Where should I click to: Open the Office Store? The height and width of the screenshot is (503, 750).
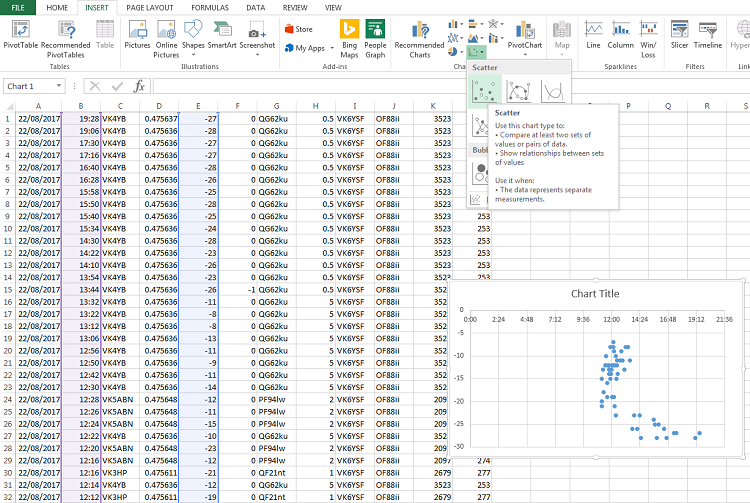click(298, 30)
